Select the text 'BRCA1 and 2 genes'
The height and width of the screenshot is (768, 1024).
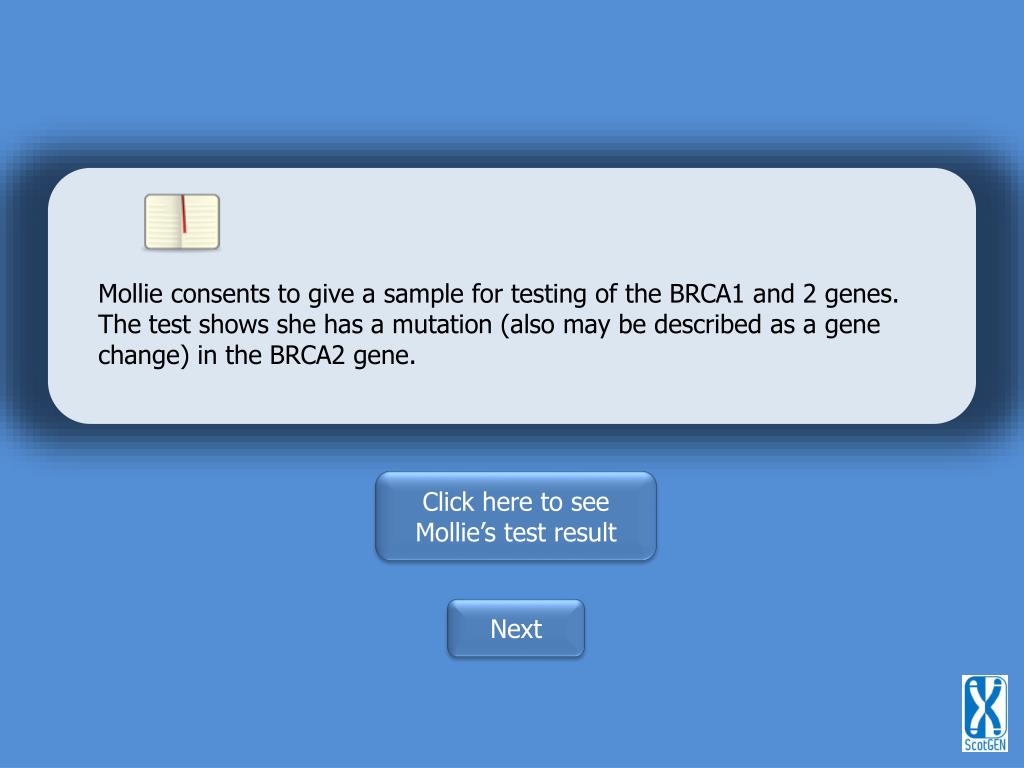(782, 295)
